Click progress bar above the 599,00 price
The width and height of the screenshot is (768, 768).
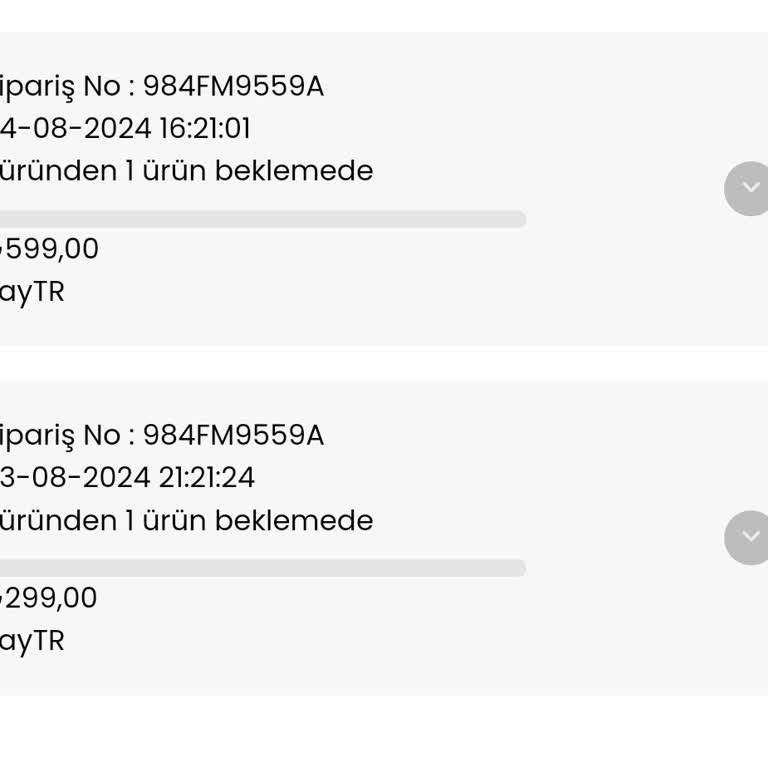point(262,219)
